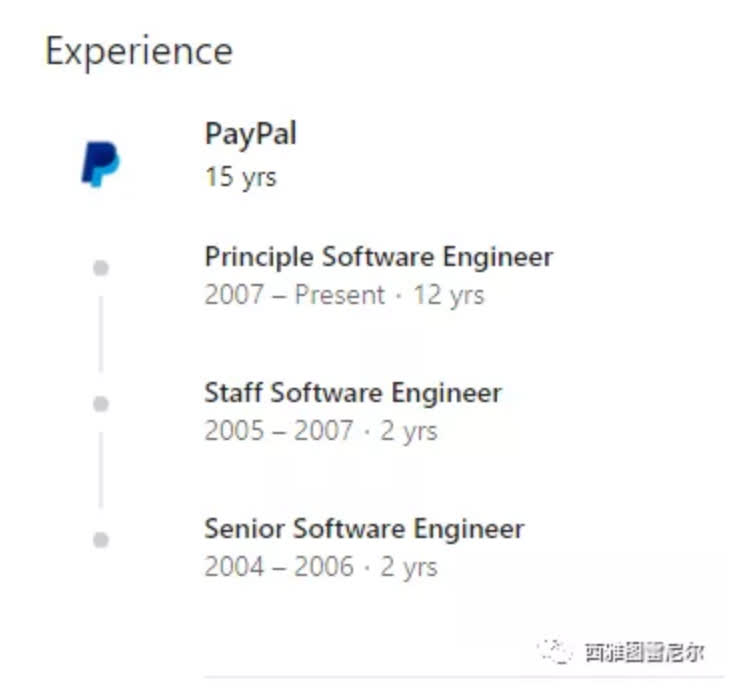Click the Experience section heading
The width and height of the screenshot is (756, 692).
coord(139,51)
